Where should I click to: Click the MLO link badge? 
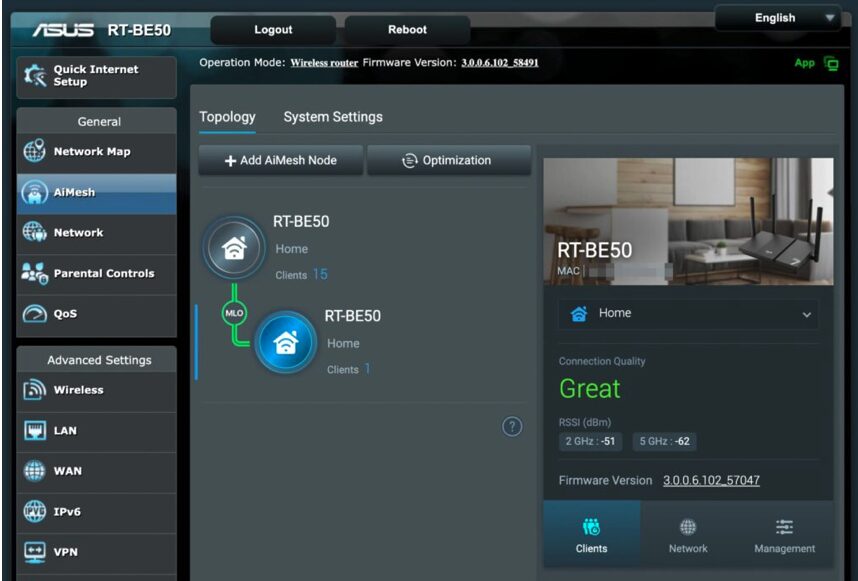tap(234, 312)
